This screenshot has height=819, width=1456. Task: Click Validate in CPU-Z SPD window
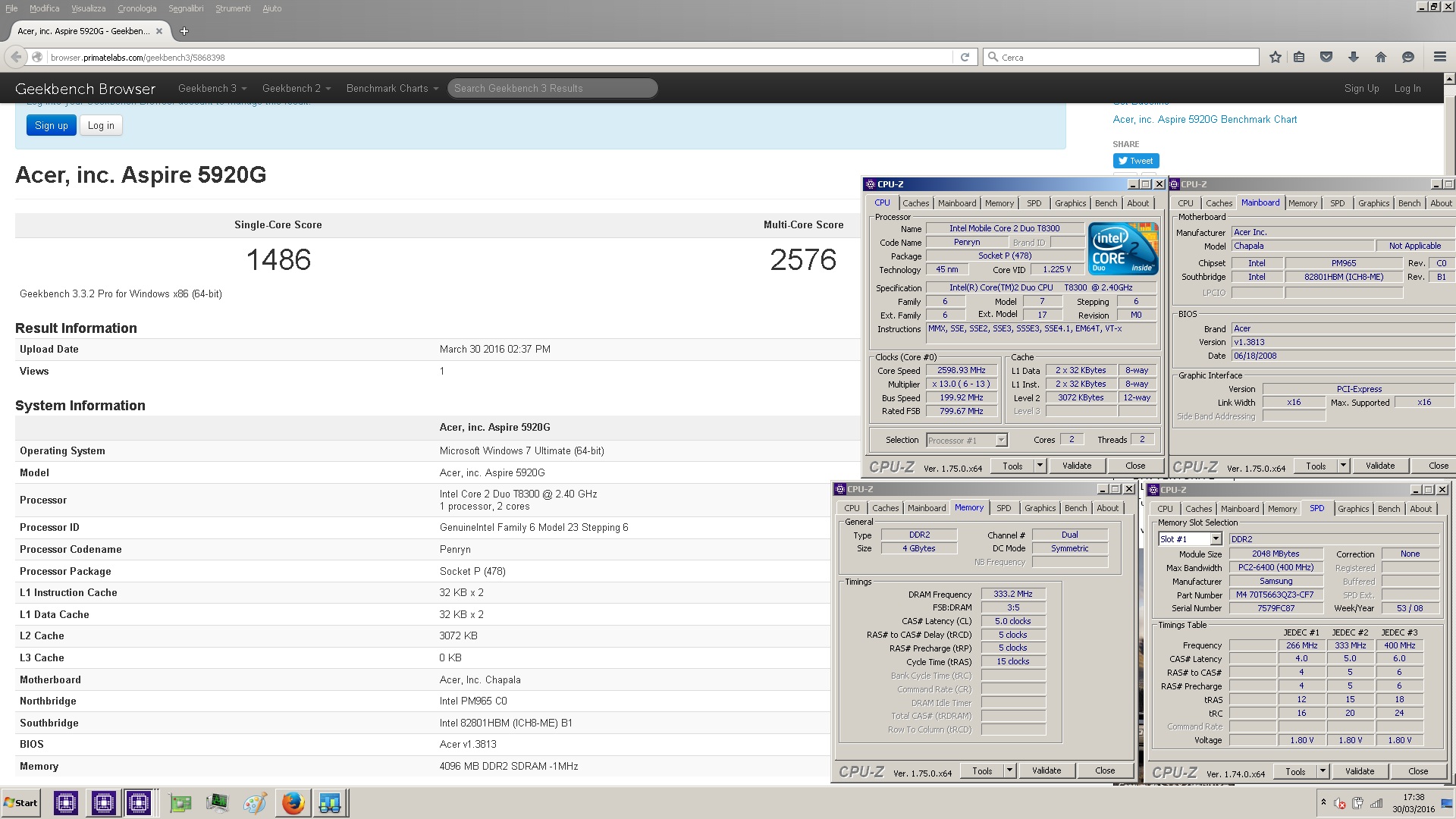point(1359,771)
